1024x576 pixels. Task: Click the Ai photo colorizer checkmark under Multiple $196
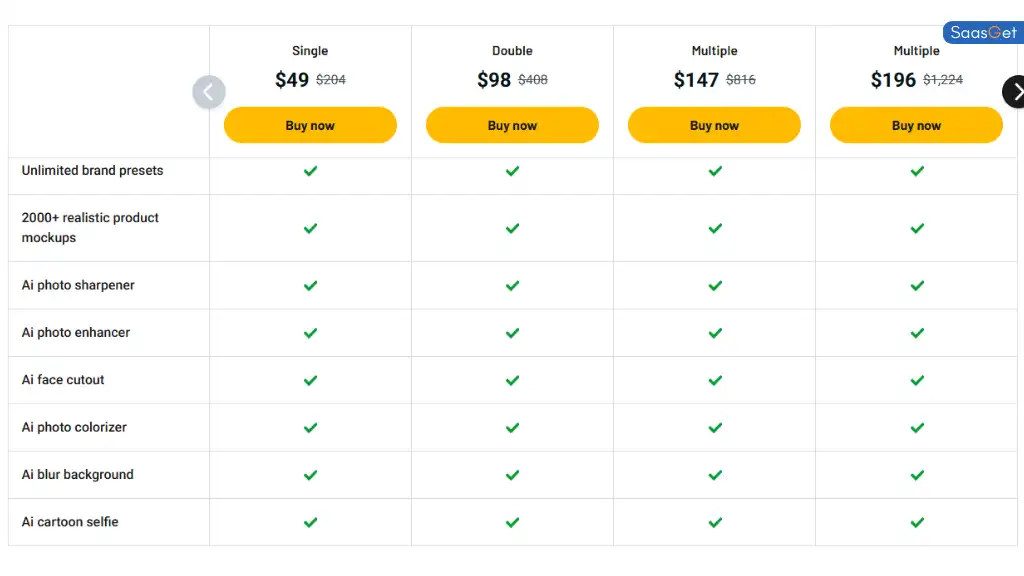(x=916, y=427)
